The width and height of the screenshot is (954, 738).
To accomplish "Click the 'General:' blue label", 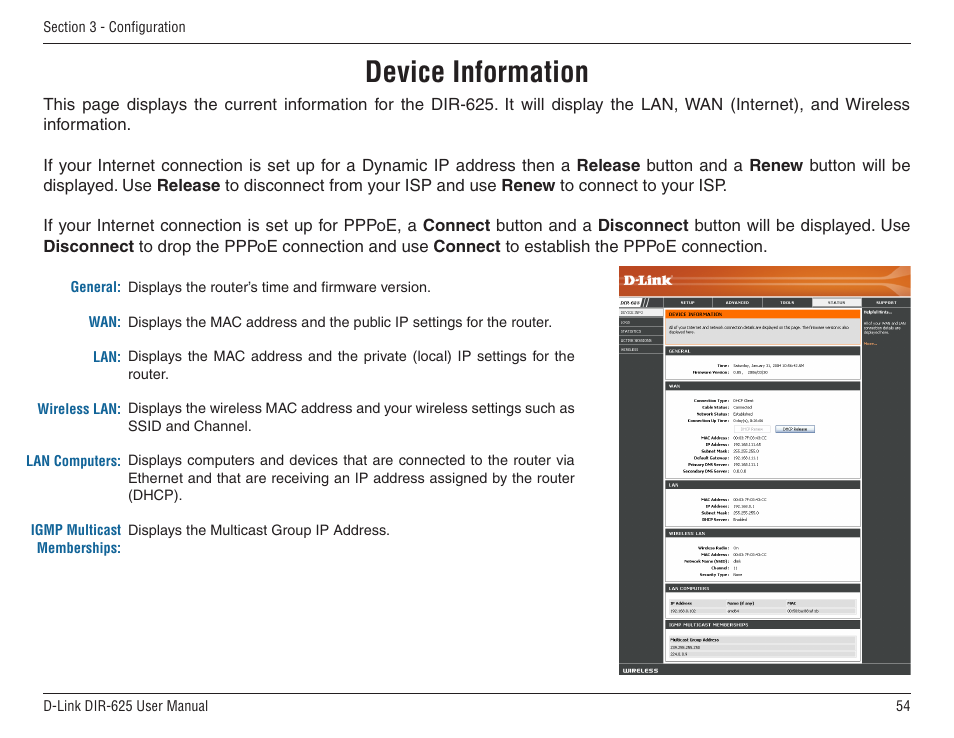I will click(x=96, y=287).
